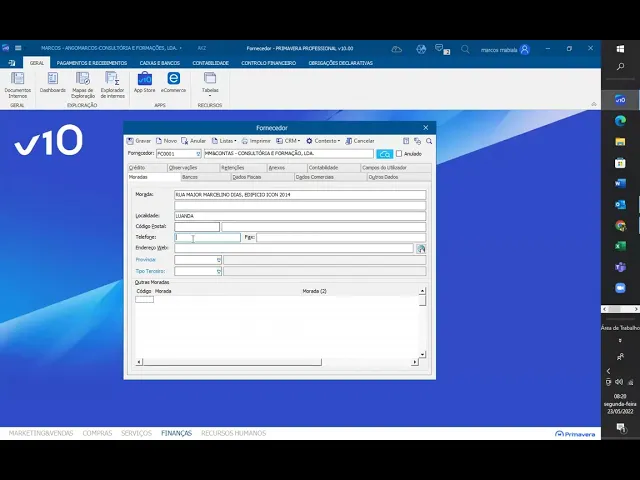The height and width of the screenshot is (480, 640).
Task: Switch to Recursos Humanos module
Action: pyautogui.click(x=233, y=433)
